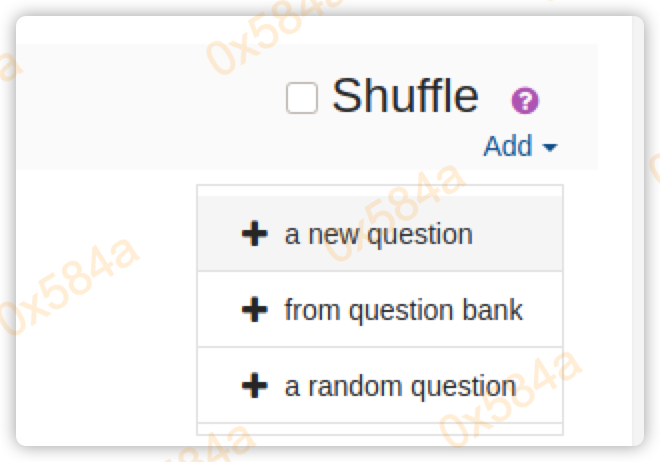The width and height of the screenshot is (660, 462).
Task: Click the vertical scrollbar on the right edge
Action: point(638,230)
